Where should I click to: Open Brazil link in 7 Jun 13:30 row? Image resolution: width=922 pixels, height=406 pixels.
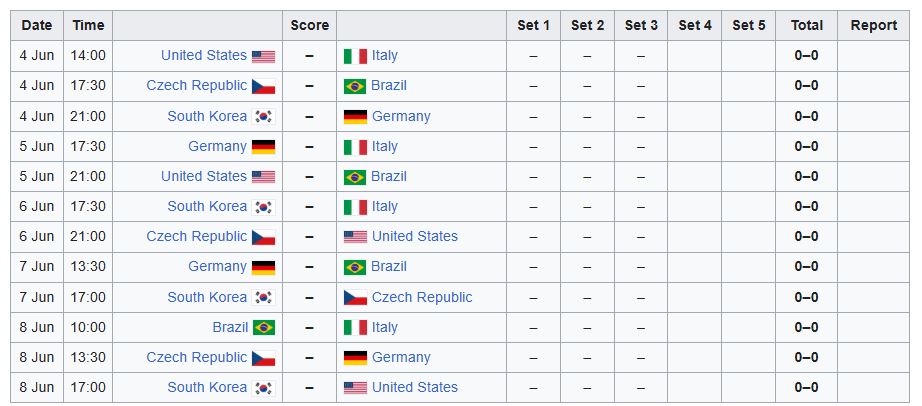coord(389,266)
